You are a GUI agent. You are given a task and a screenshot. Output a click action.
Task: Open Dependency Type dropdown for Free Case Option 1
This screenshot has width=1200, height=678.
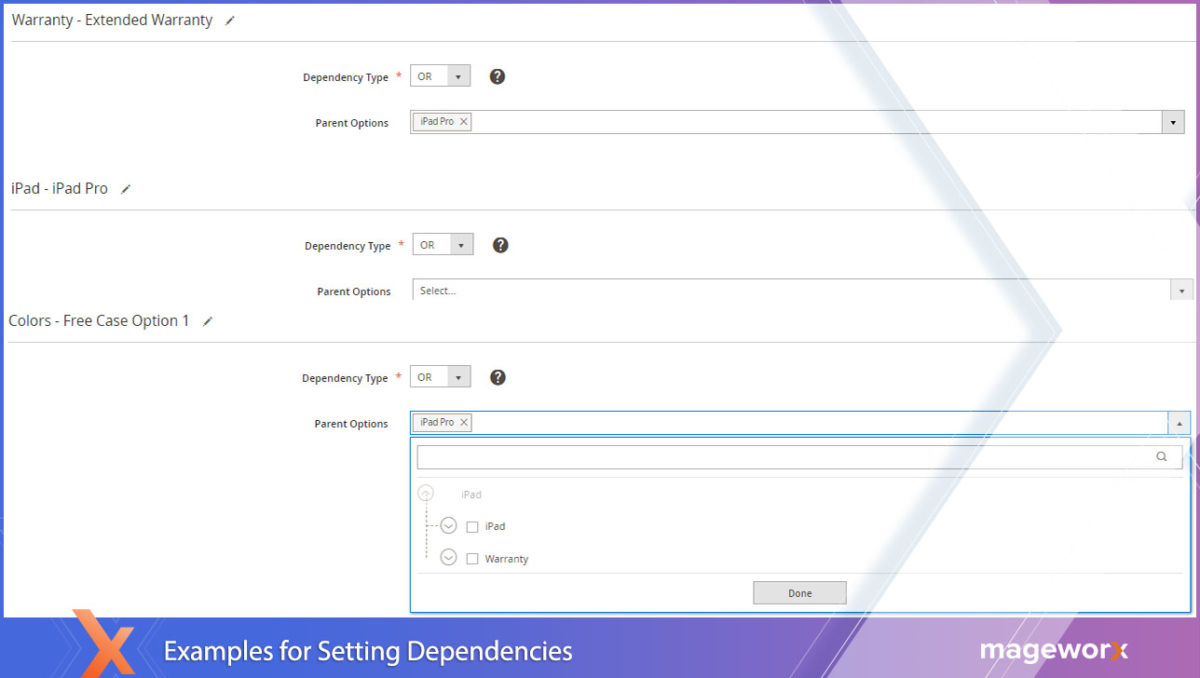440,377
